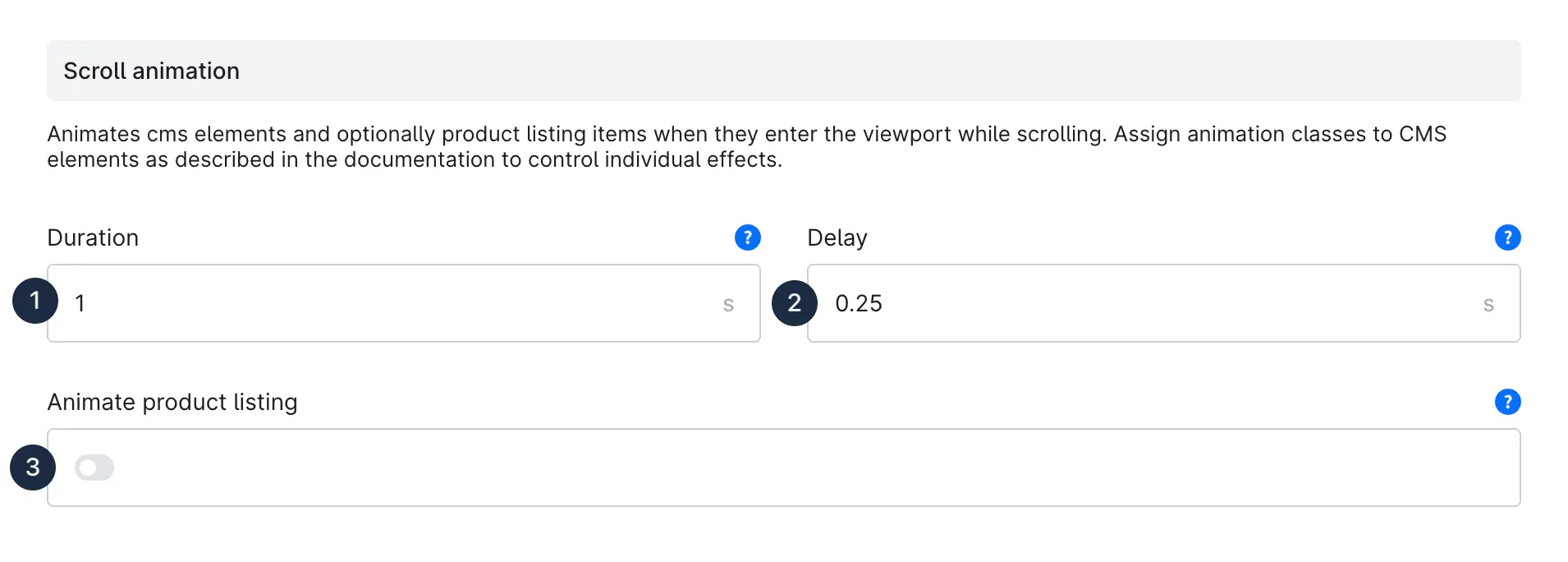
Task: Focus the Delay input showing 0.25
Action: 1149,303
